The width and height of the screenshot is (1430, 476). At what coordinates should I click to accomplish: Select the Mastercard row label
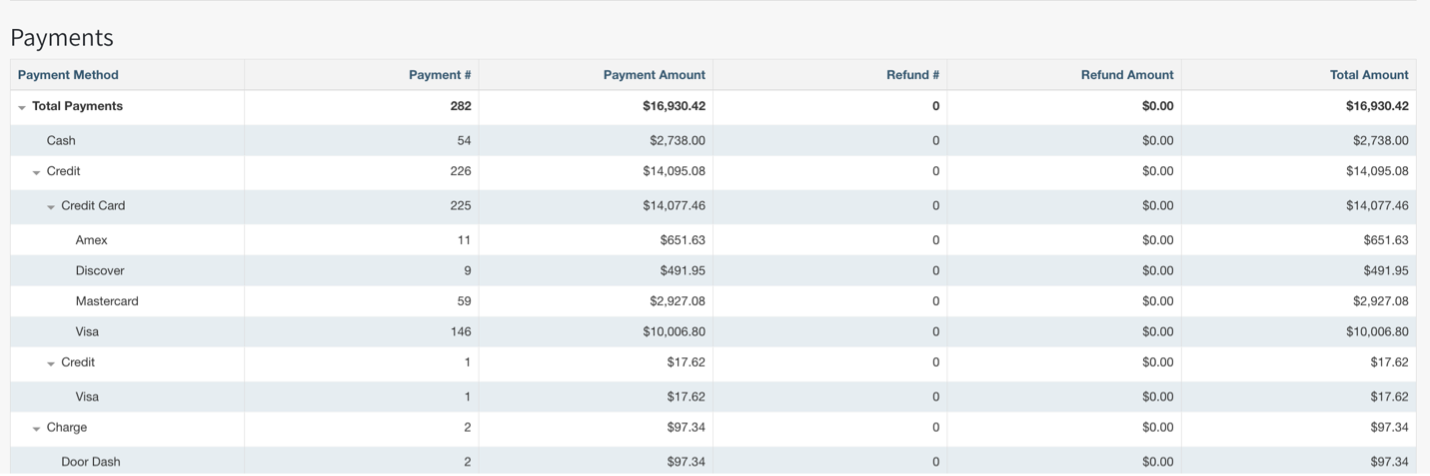point(107,301)
